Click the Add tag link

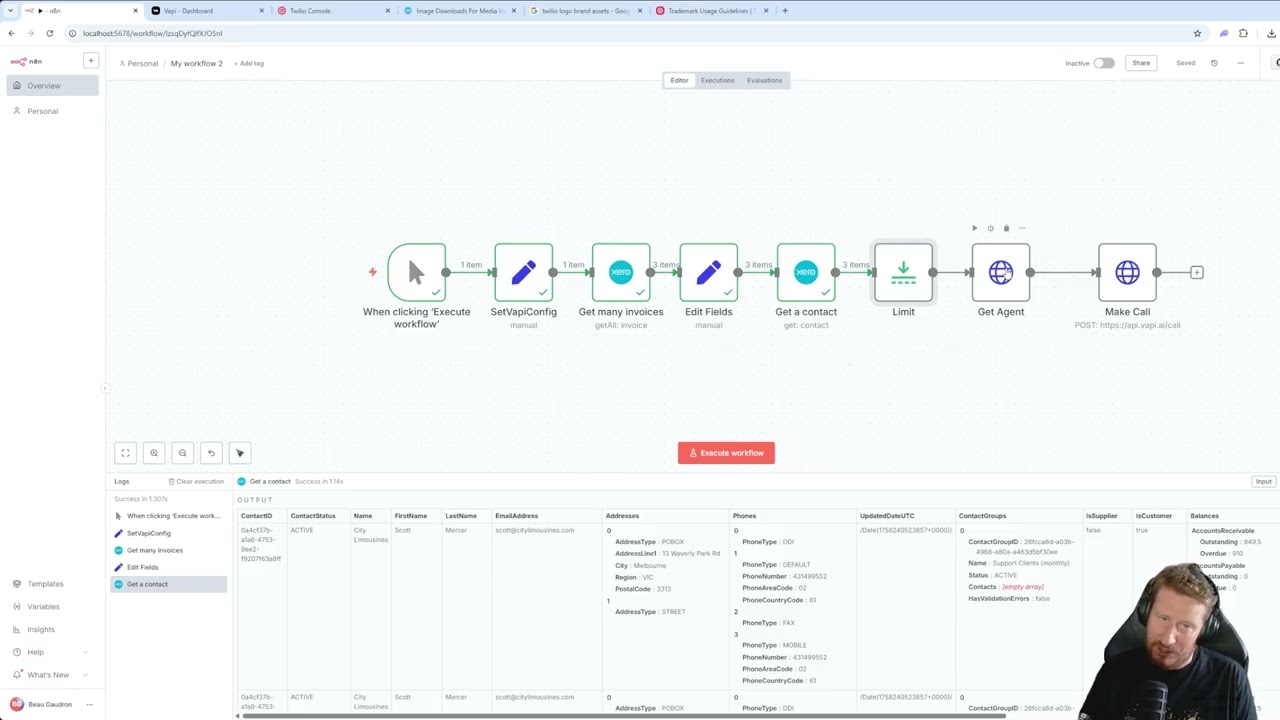tap(249, 64)
